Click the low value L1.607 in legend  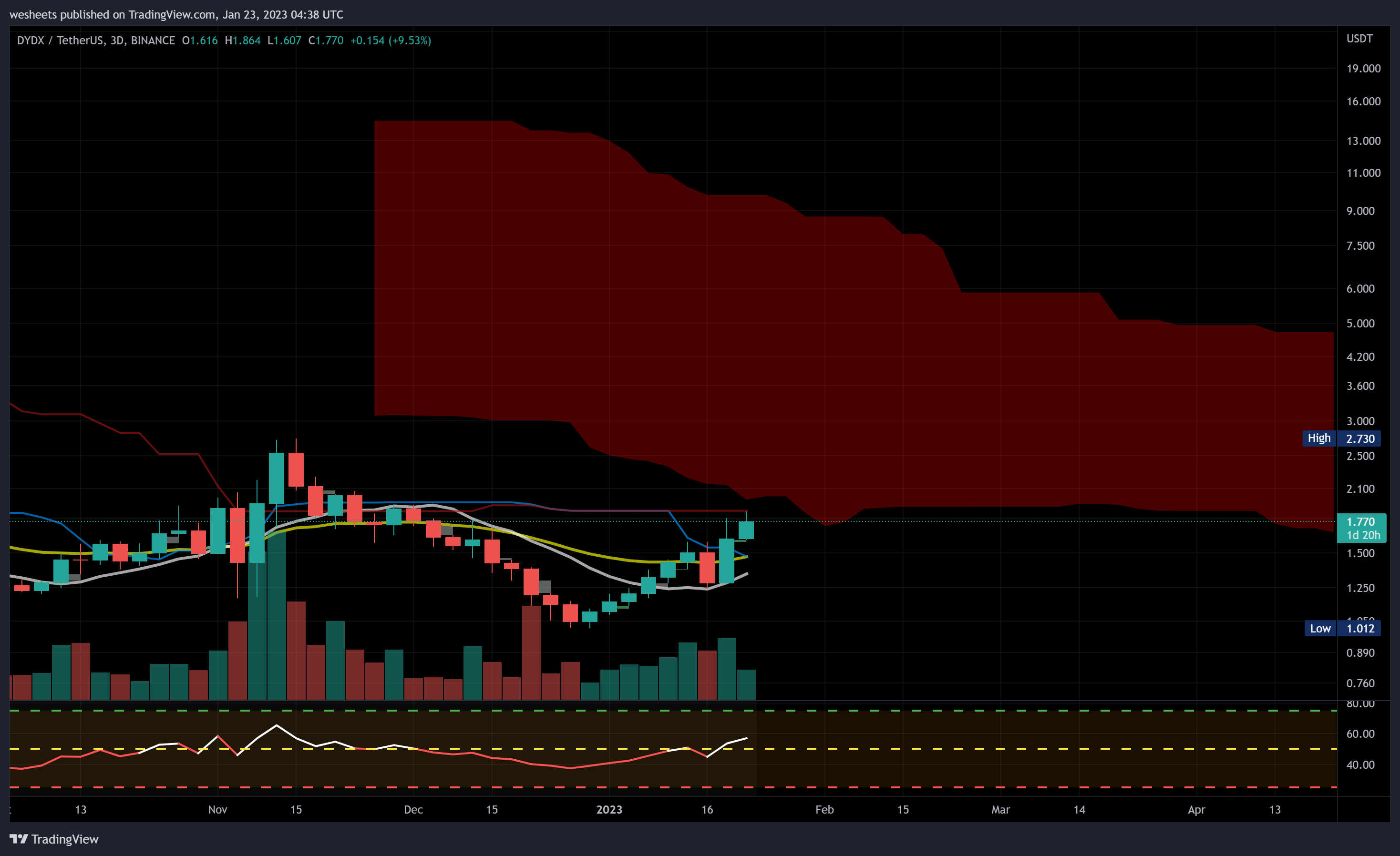(x=284, y=41)
